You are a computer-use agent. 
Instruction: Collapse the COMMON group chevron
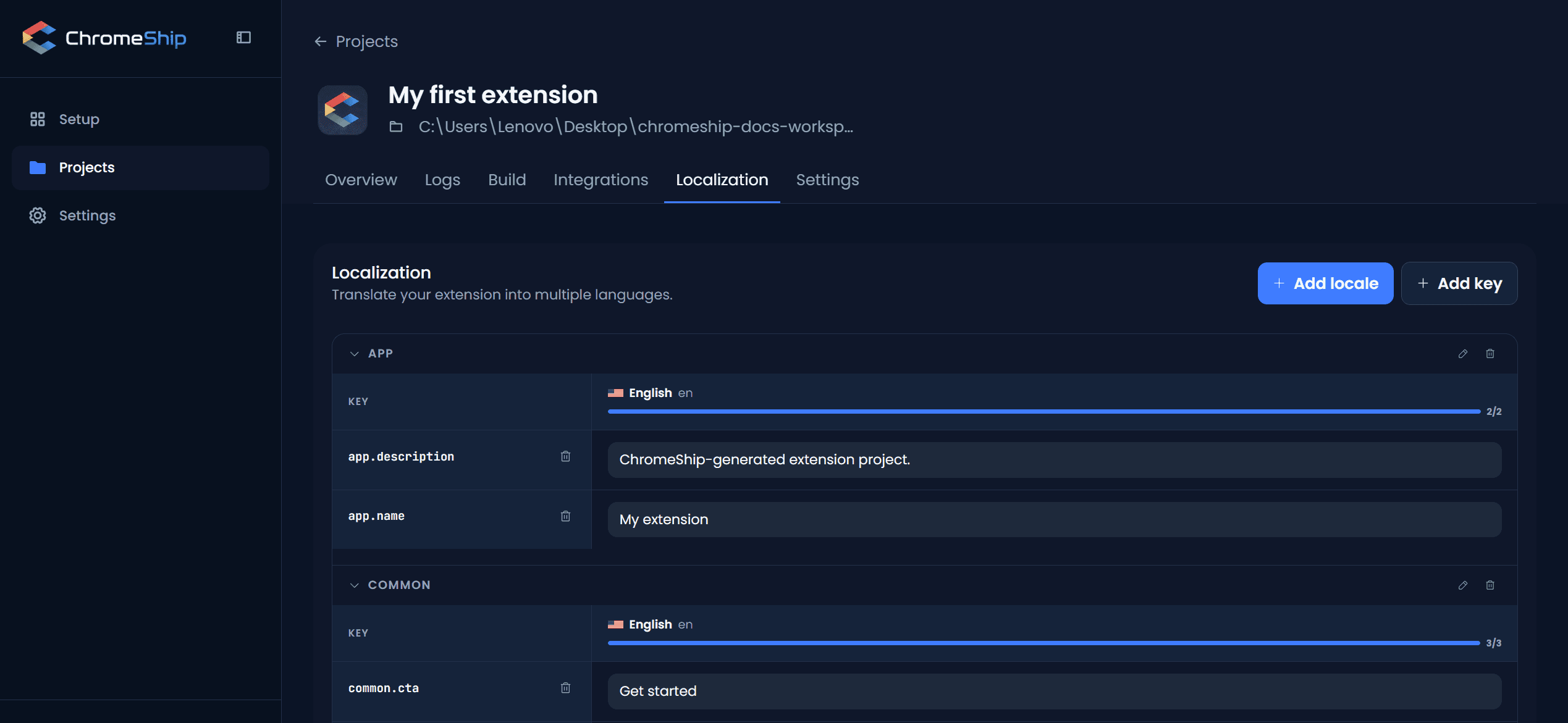tap(354, 585)
